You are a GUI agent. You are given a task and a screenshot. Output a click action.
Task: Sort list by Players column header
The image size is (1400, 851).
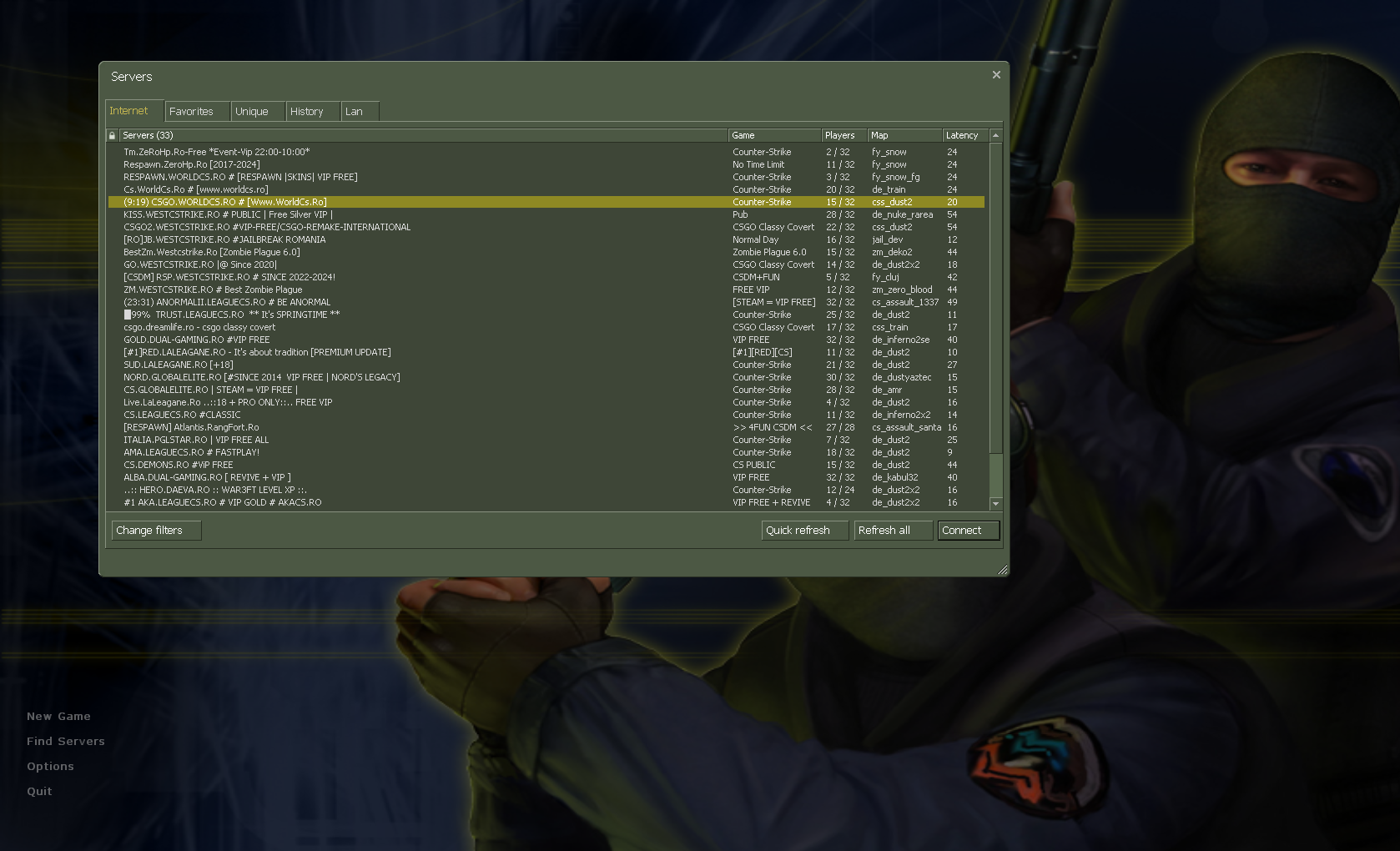click(x=842, y=135)
